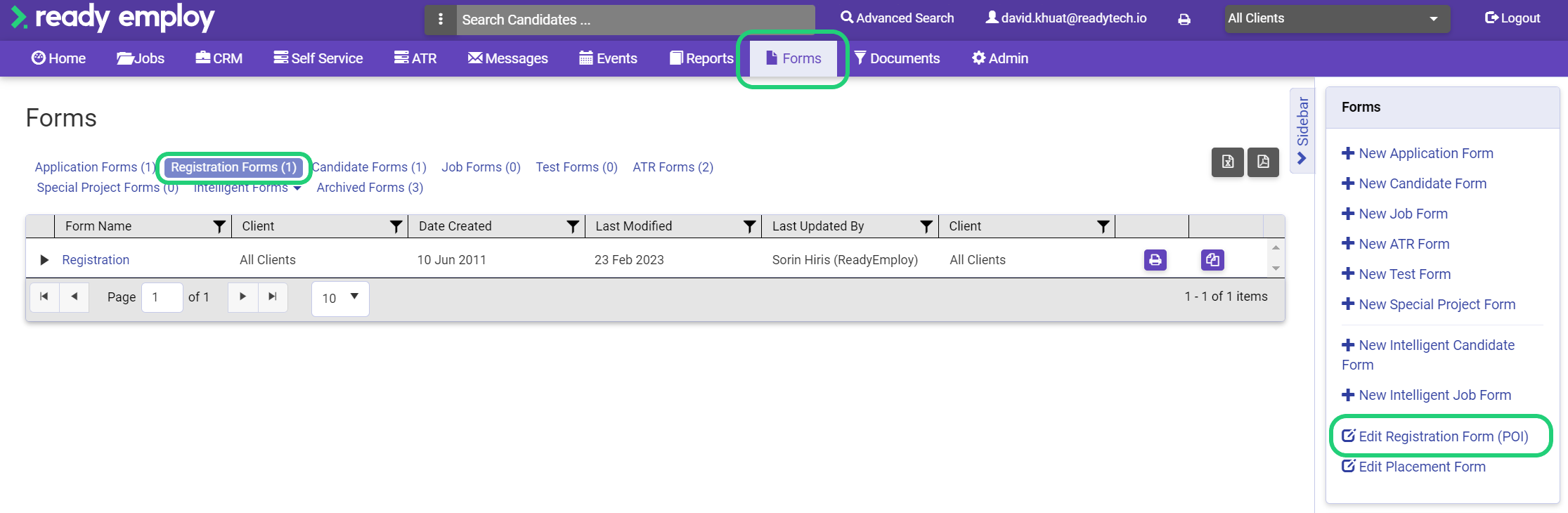Filter the Form Name column
Image resolution: width=1568 pixels, height=513 pixels.
click(219, 226)
